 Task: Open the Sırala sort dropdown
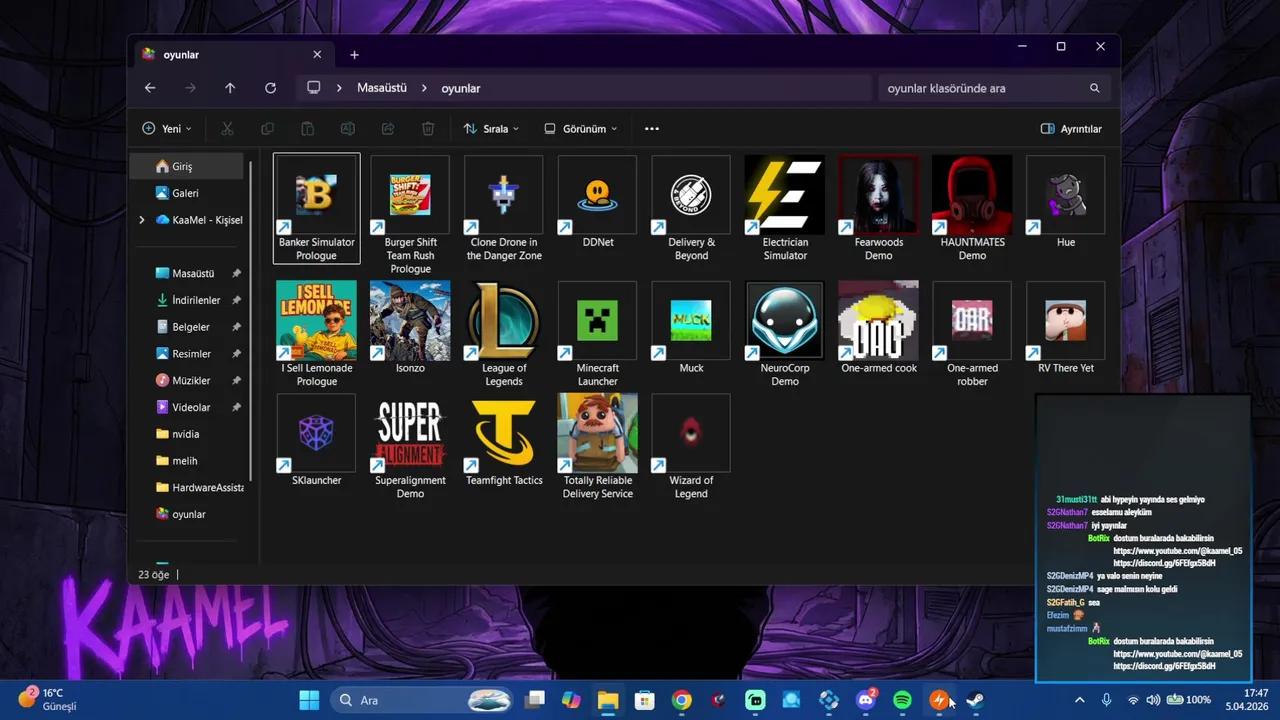tap(491, 129)
